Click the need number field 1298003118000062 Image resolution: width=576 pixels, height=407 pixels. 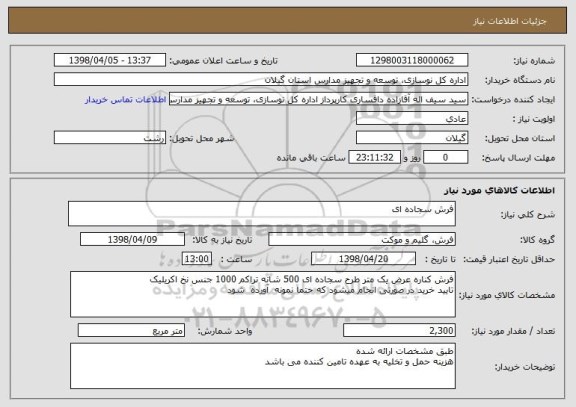pyautogui.click(x=412, y=60)
